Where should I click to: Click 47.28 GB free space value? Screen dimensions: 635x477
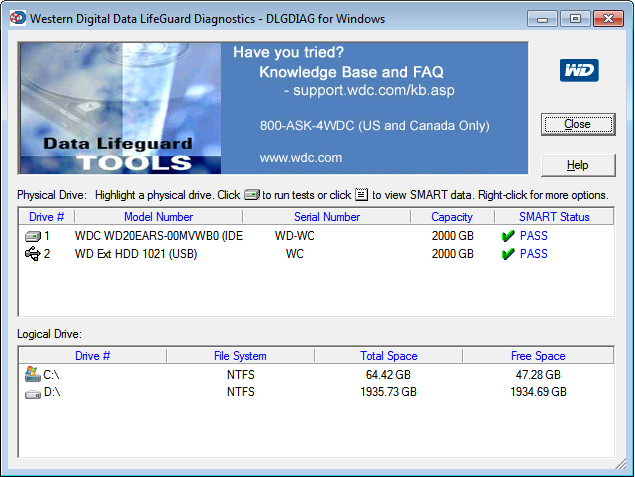click(x=538, y=375)
